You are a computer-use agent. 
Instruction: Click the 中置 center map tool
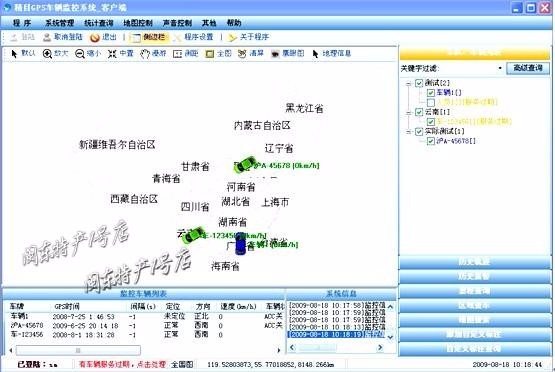tap(121, 54)
